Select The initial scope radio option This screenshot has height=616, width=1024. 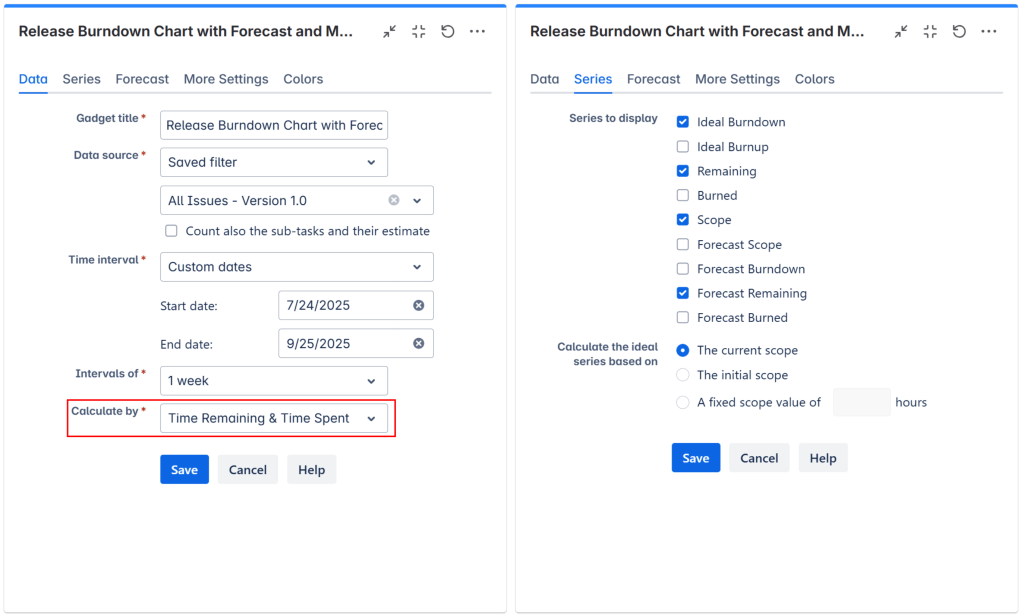[683, 375]
